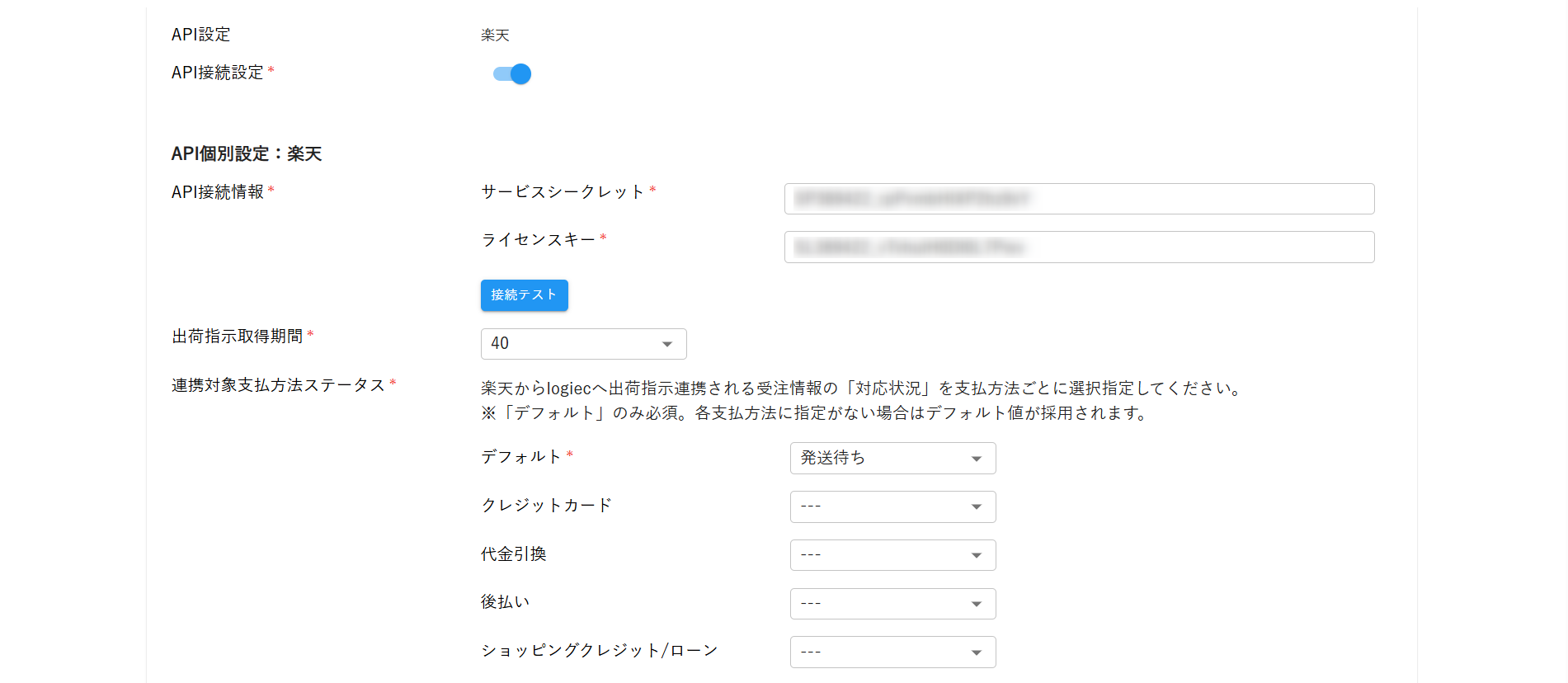The image size is (1568, 683).
Task: Click the arrow on 出荷指示取得期間 dropdown
Action: click(667, 344)
